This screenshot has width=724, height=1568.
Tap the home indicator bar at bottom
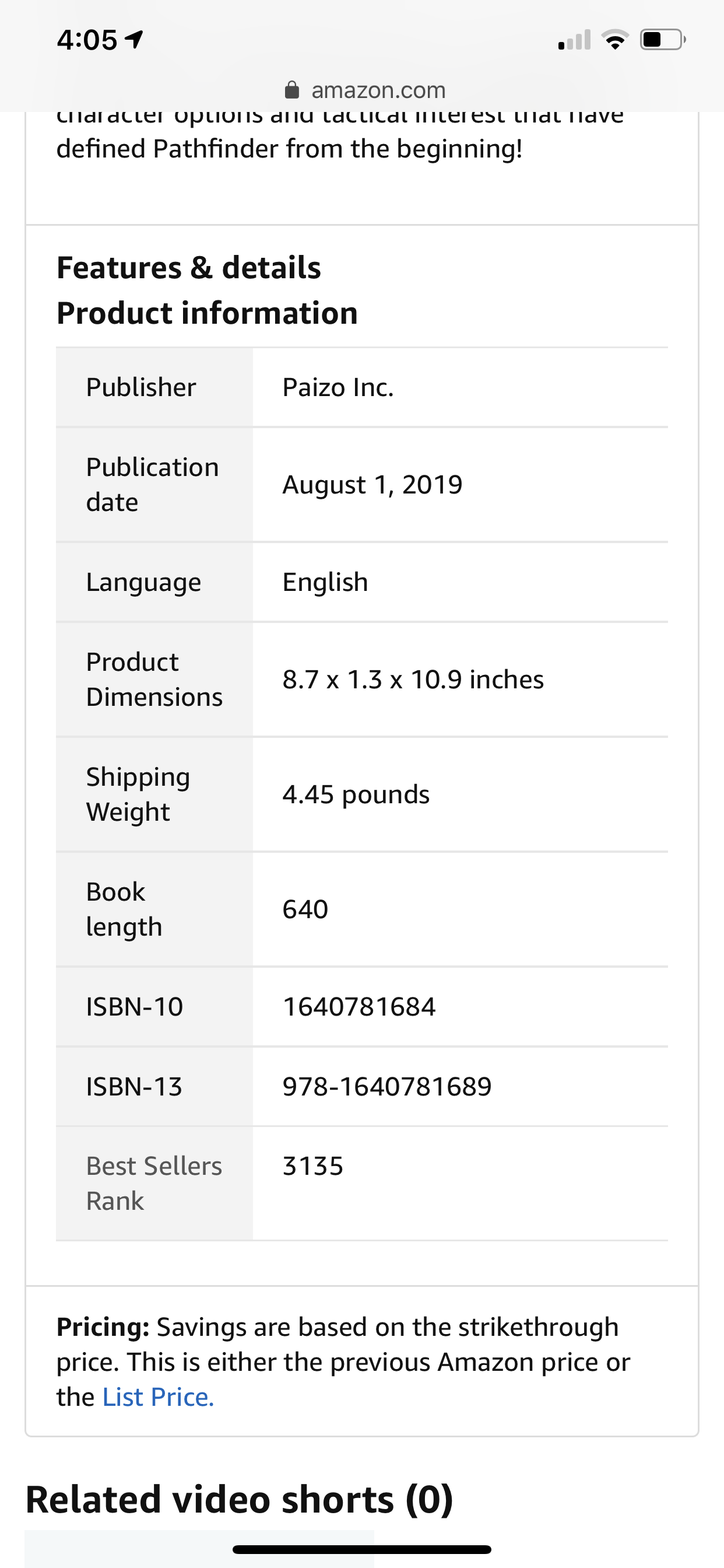(362, 1549)
